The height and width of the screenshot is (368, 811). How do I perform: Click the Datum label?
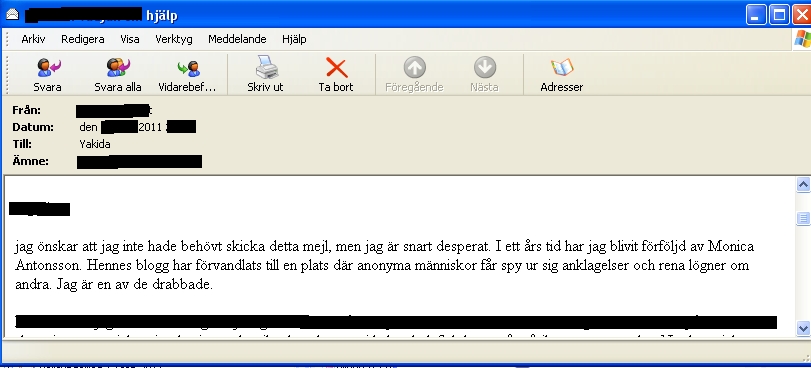(x=33, y=127)
